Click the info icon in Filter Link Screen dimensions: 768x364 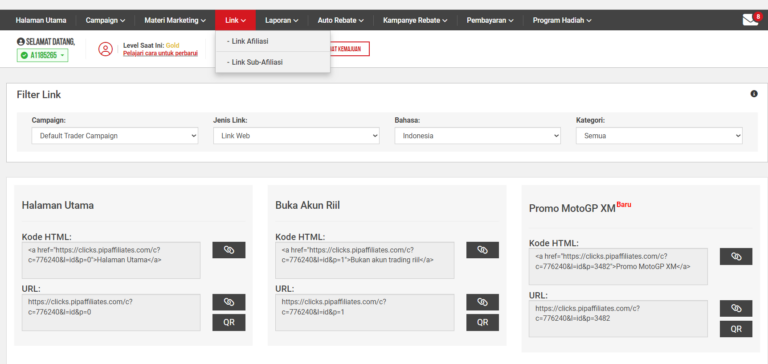pyautogui.click(x=754, y=94)
